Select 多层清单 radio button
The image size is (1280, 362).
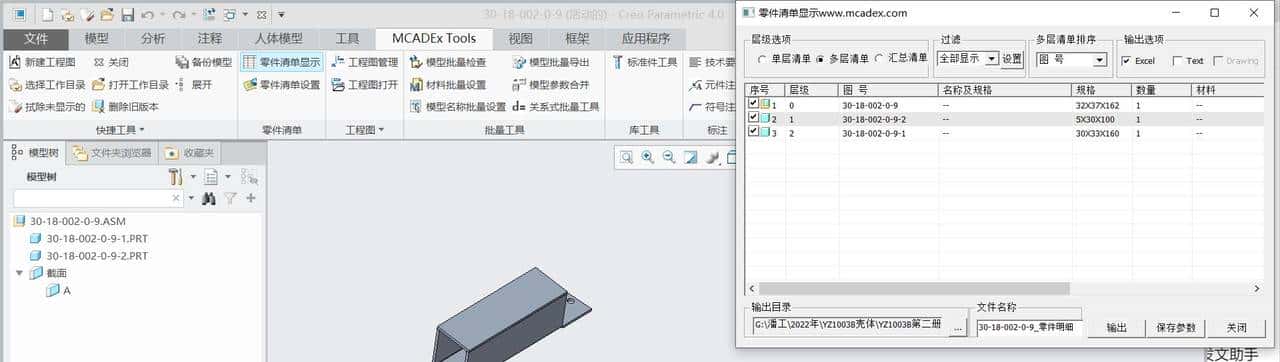click(842, 59)
